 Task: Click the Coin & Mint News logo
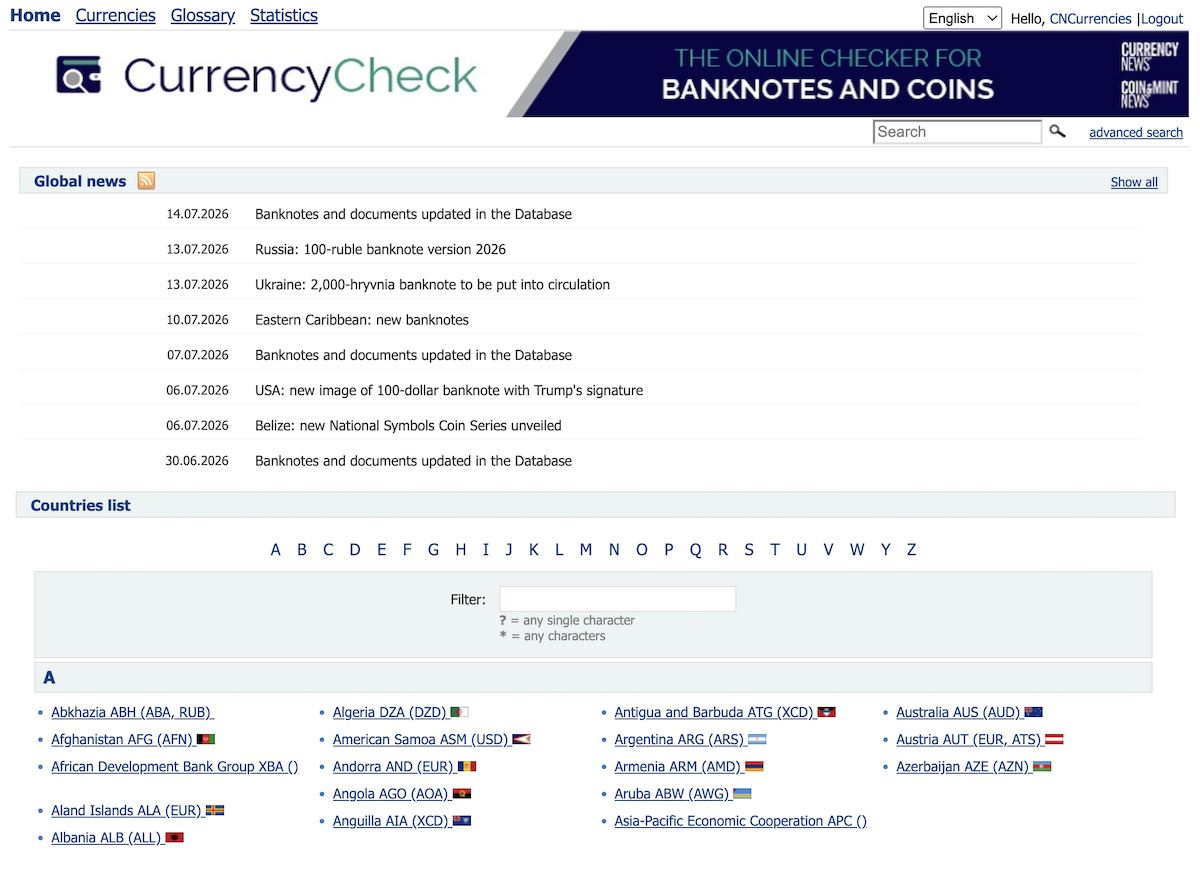click(x=1149, y=94)
